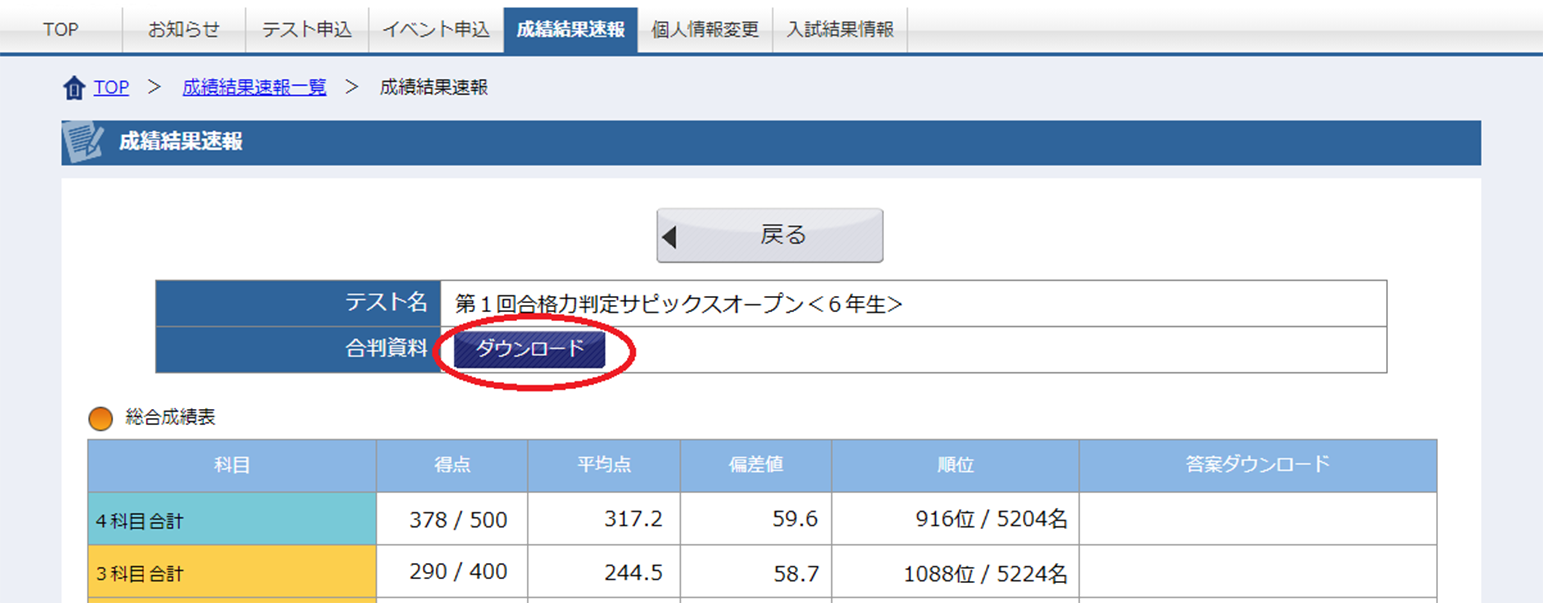Click the 合判資料 label cell
The width and height of the screenshot is (1543, 603).
click(x=298, y=349)
